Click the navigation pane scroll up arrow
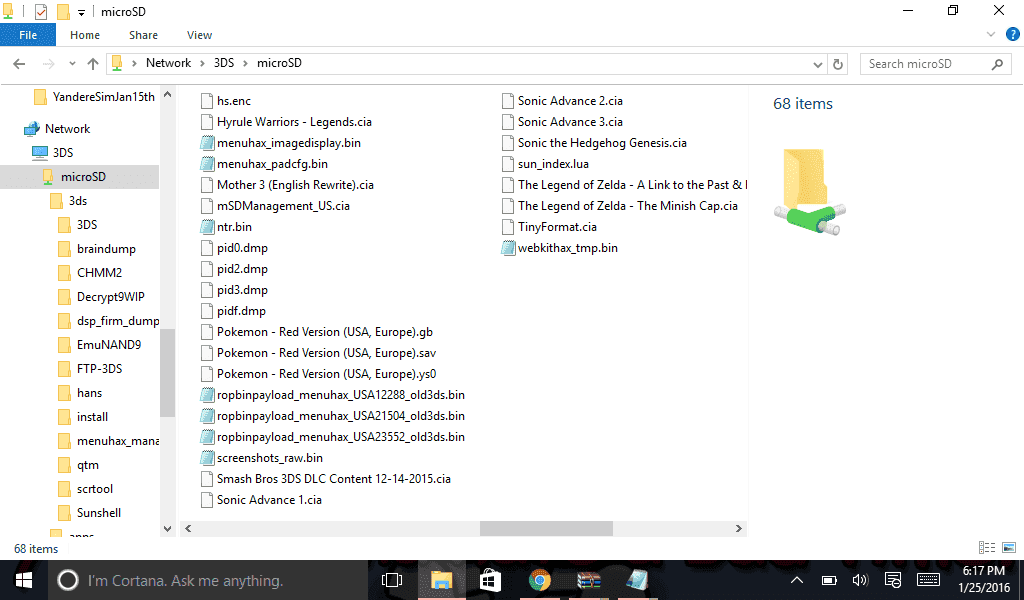The width and height of the screenshot is (1024, 600). click(167, 95)
